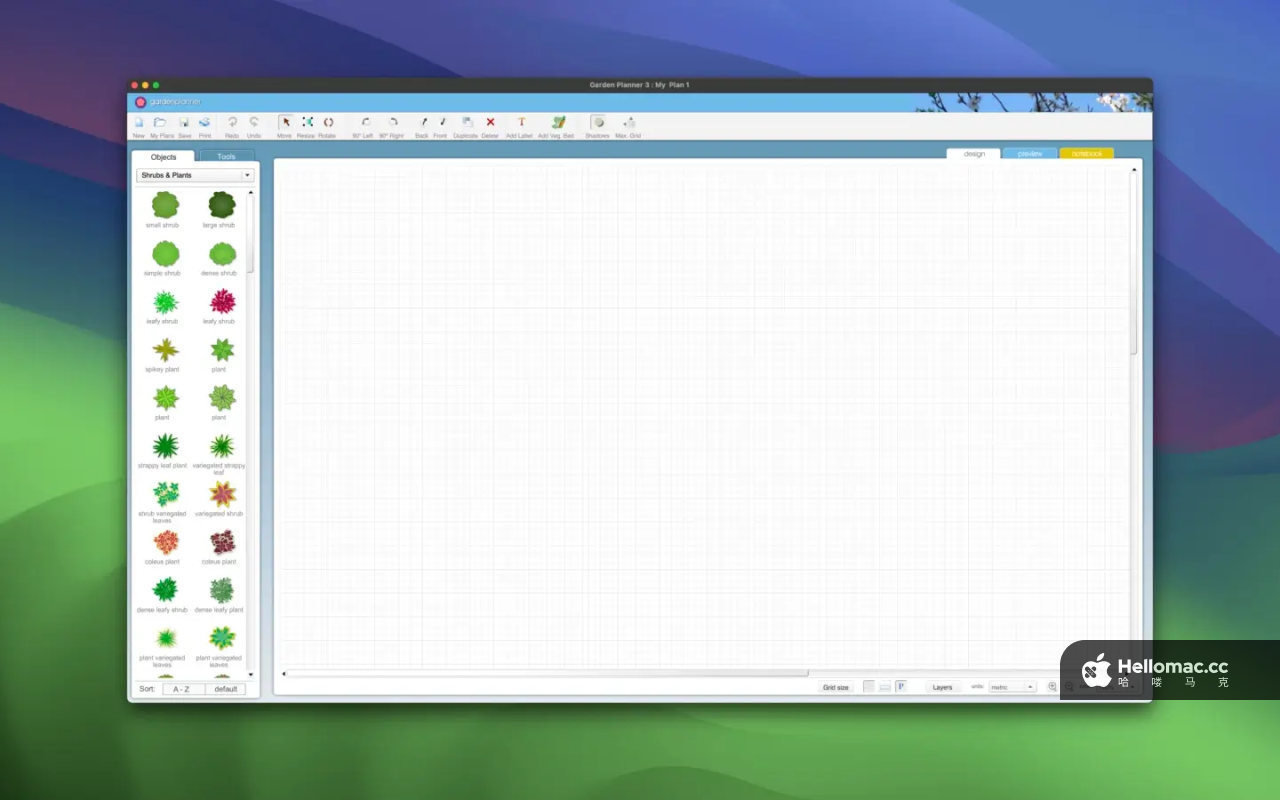Open the Shrubs & Plants category dropdown
Viewport: 1280px width, 800px height.
click(195, 175)
